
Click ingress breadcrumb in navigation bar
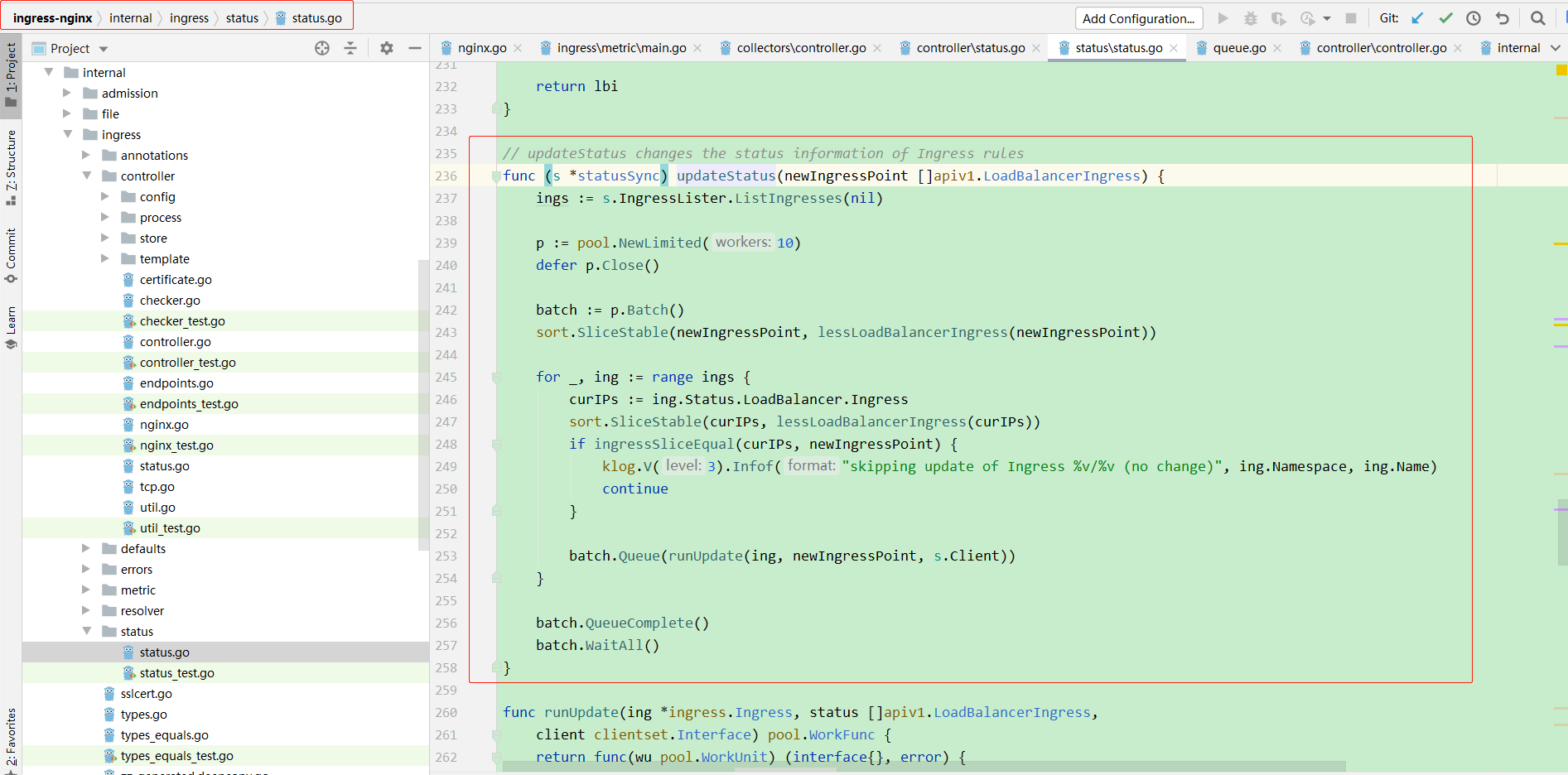pos(189,18)
